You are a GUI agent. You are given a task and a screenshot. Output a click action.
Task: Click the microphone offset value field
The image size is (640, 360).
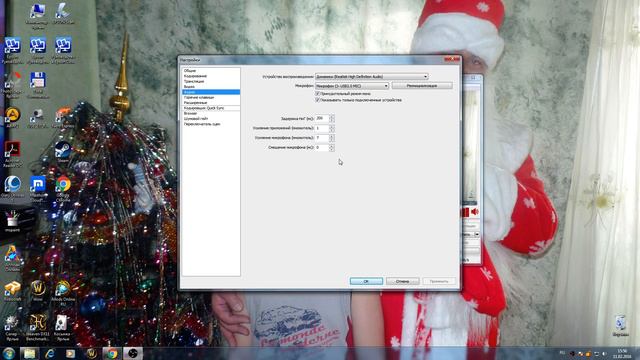[x=322, y=147]
